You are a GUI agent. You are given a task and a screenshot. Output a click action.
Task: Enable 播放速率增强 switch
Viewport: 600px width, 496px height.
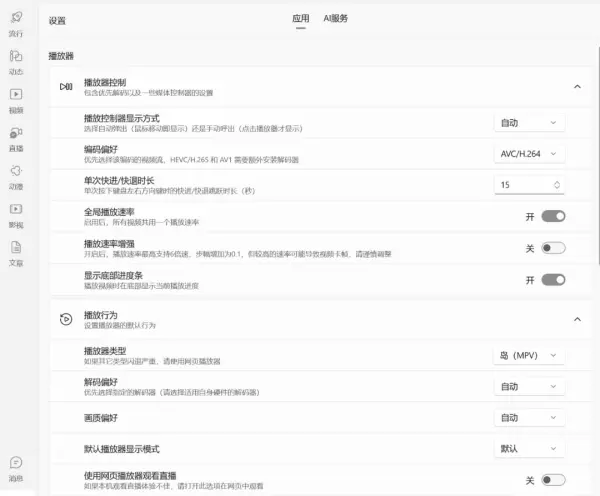click(x=553, y=248)
